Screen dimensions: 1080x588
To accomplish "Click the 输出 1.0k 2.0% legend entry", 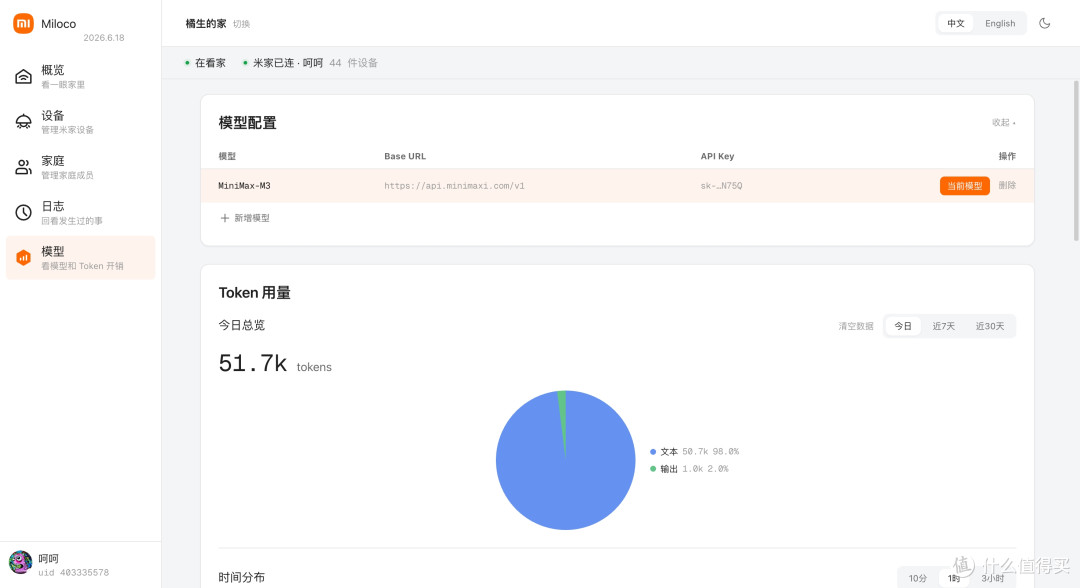I will (689, 469).
